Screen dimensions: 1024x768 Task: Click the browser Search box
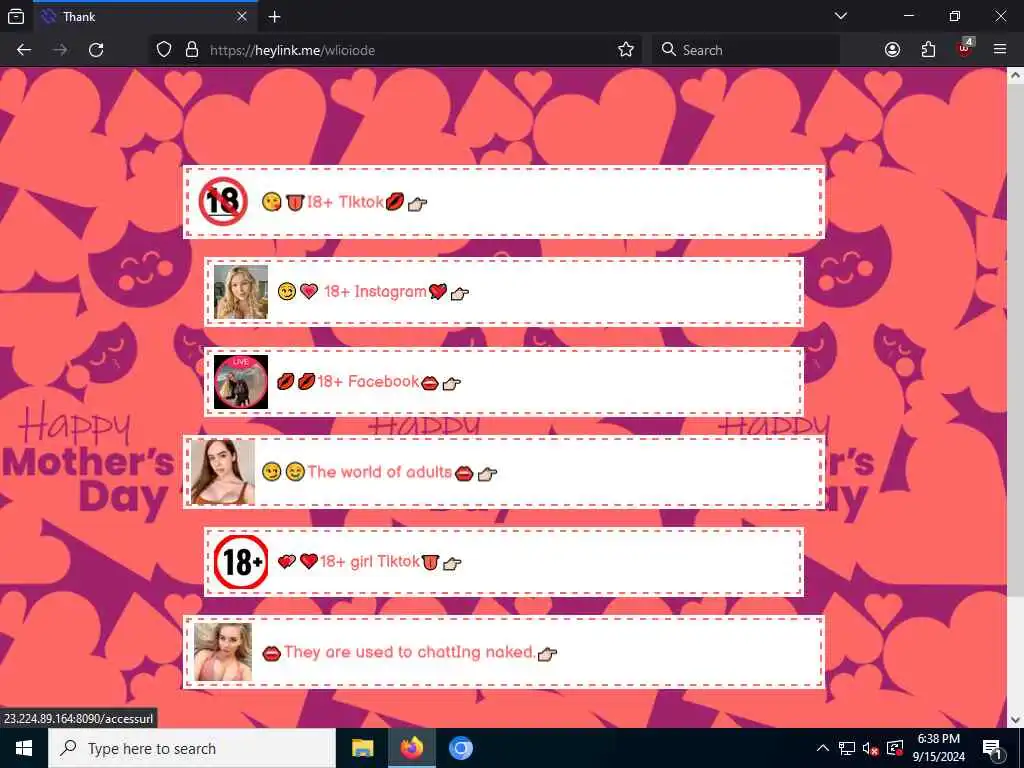745,50
